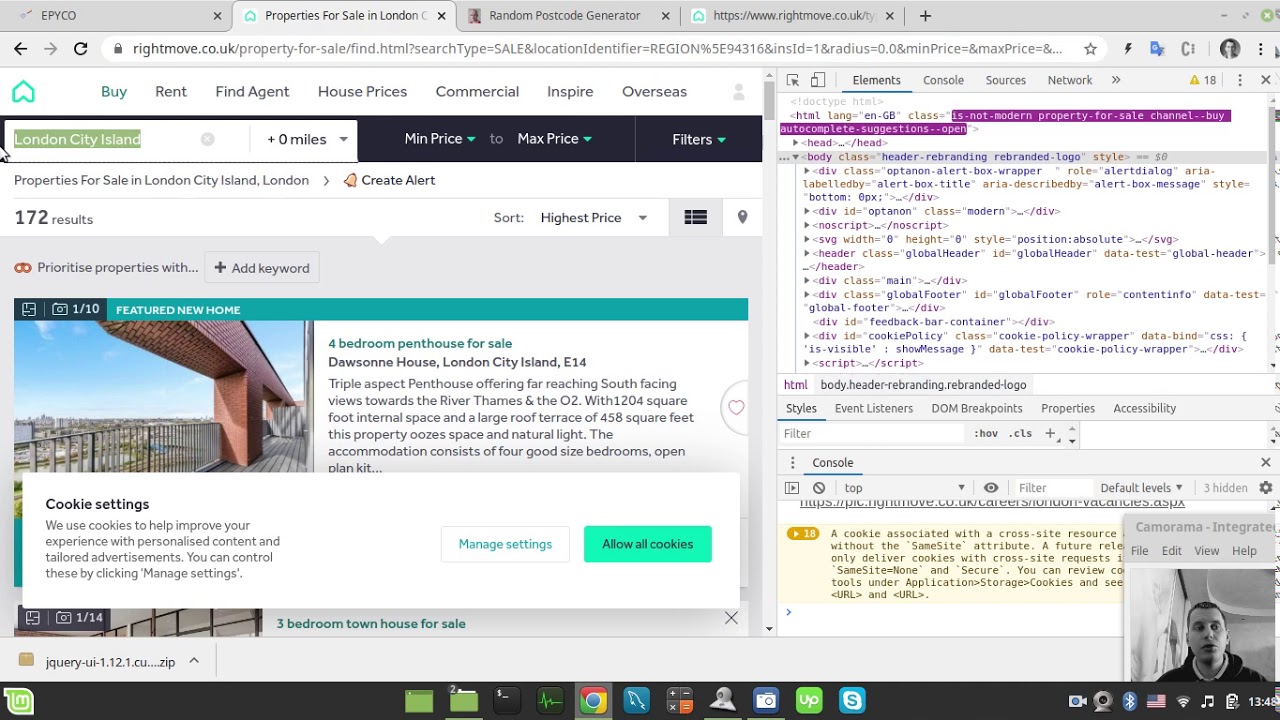Open the 3 bedroom town house link
The height and width of the screenshot is (720, 1280).
[x=371, y=623]
